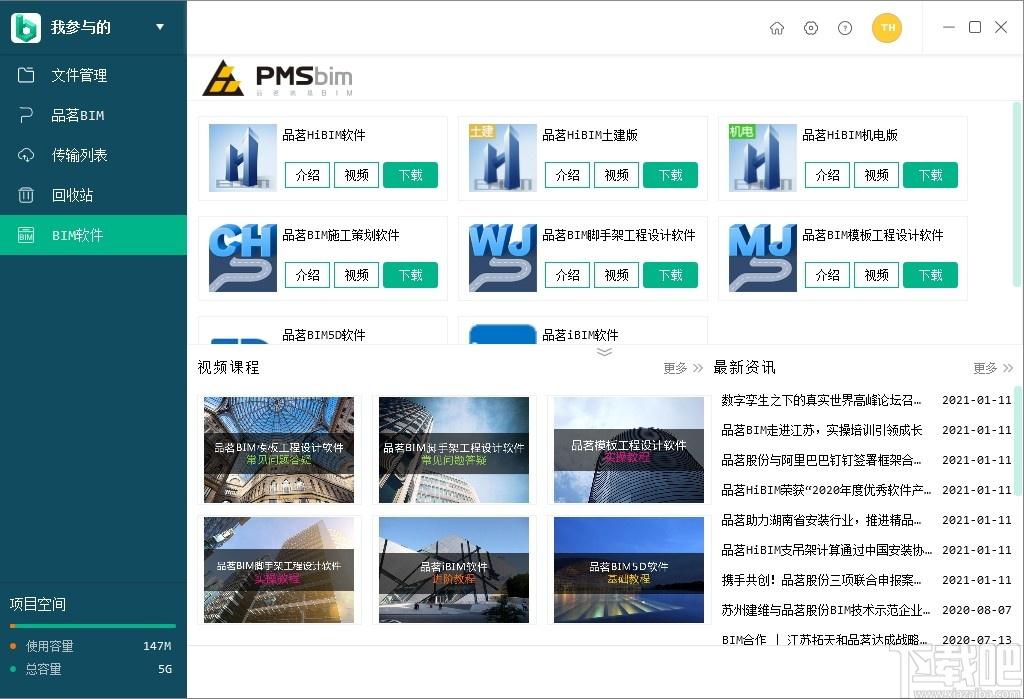Click the PMSbim logo
1024x699 pixels.
278,78
